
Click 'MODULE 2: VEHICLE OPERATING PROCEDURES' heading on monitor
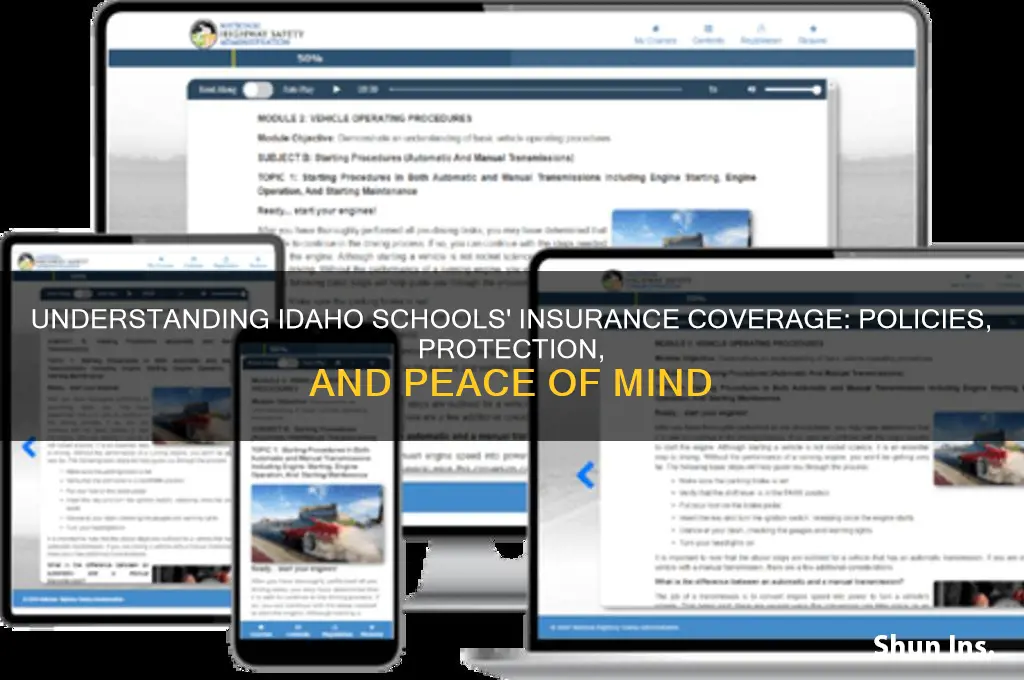[x=364, y=118]
